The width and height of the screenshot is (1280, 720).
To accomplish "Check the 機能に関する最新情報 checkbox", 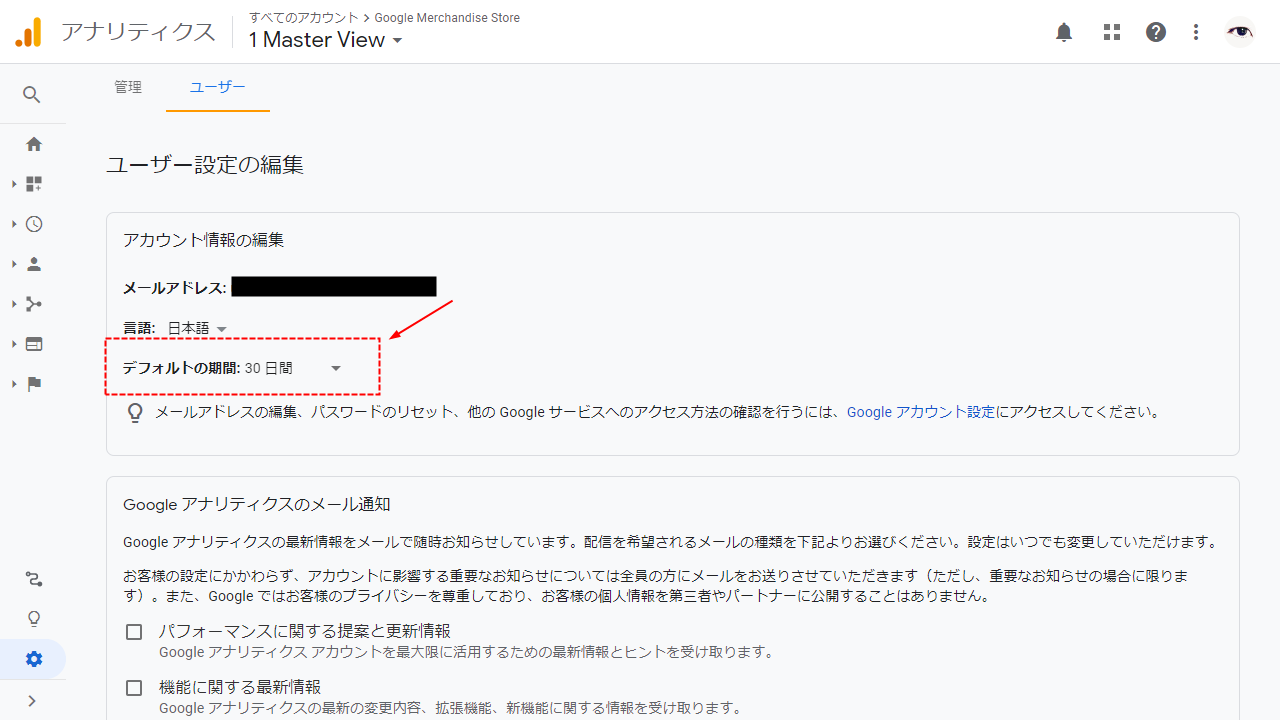I will click(134, 688).
